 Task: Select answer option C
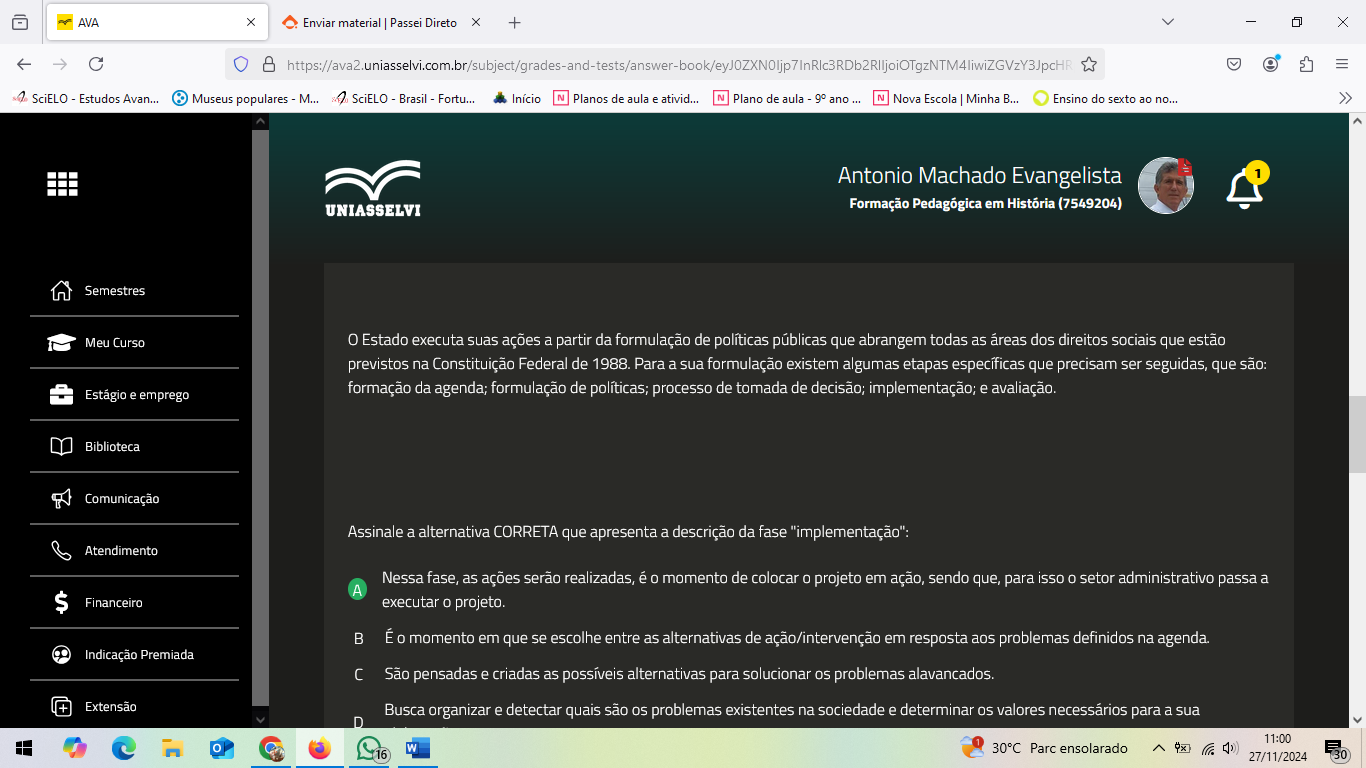tap(358, 674)
